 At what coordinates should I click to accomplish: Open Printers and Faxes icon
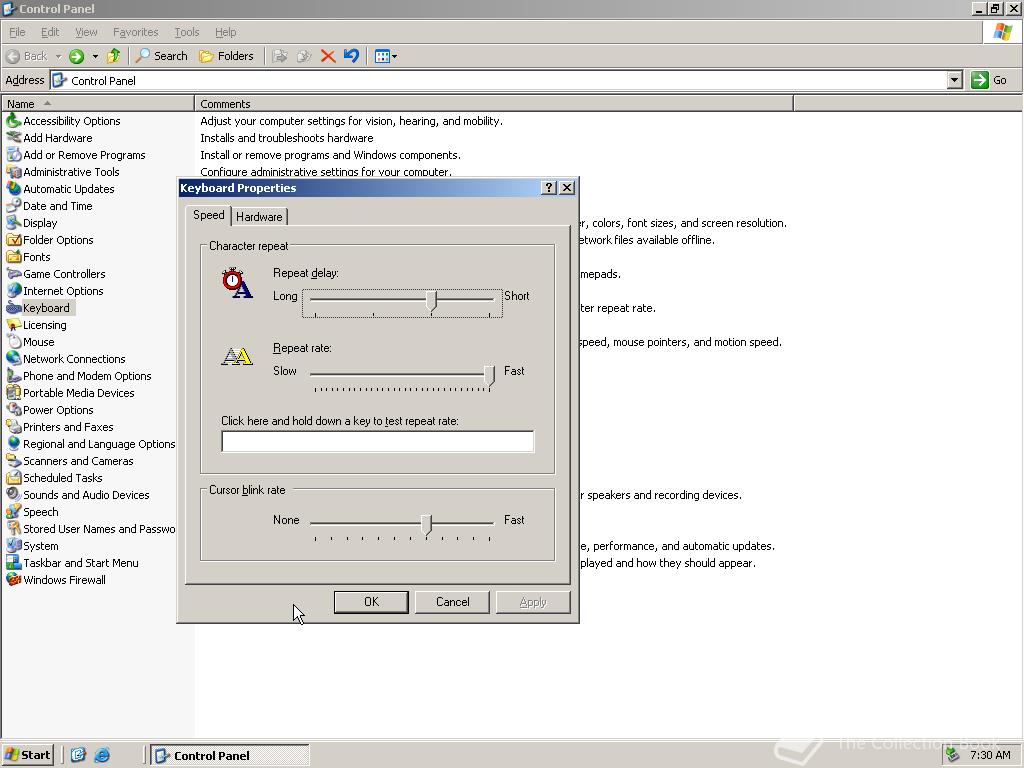[13, 426]
